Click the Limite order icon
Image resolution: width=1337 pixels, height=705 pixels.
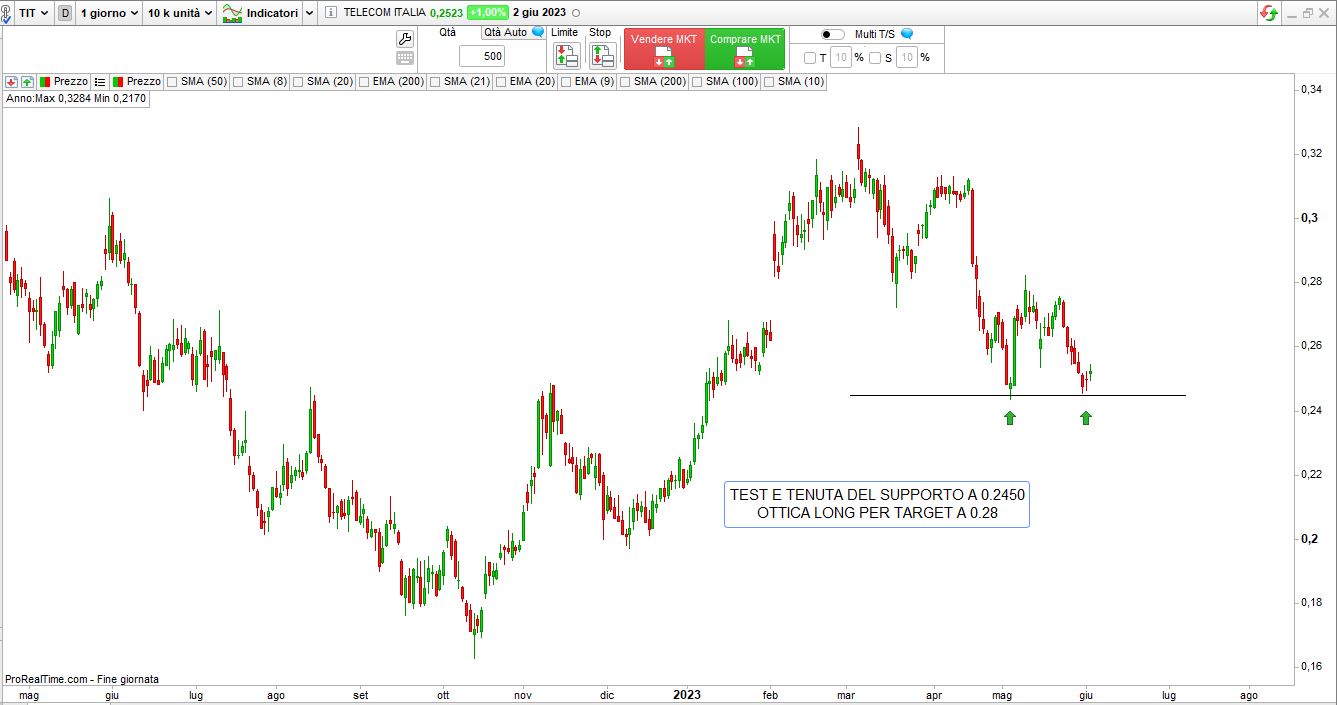tap(566, 56)
